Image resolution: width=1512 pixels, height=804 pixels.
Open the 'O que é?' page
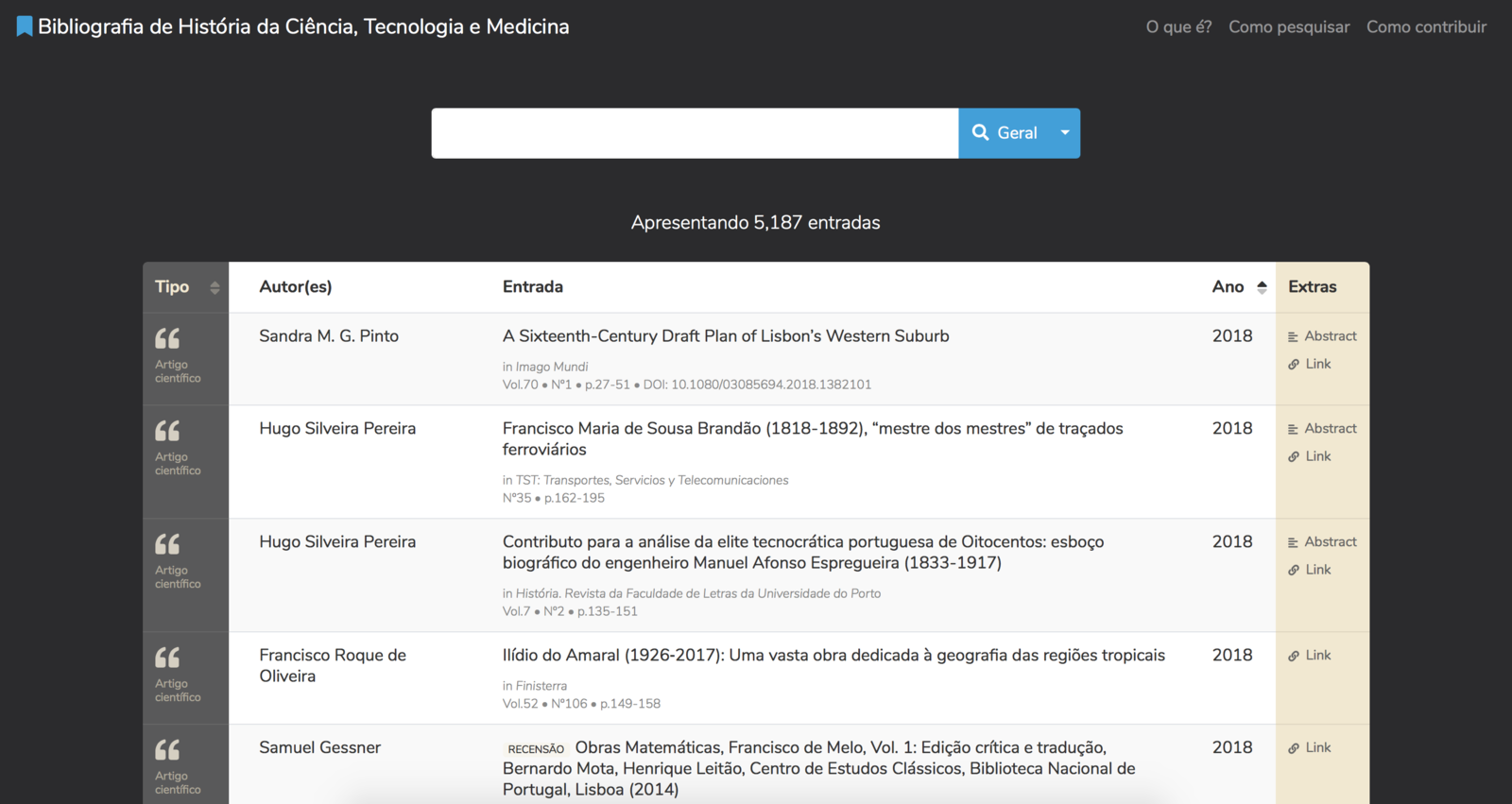pos(1178,26)
